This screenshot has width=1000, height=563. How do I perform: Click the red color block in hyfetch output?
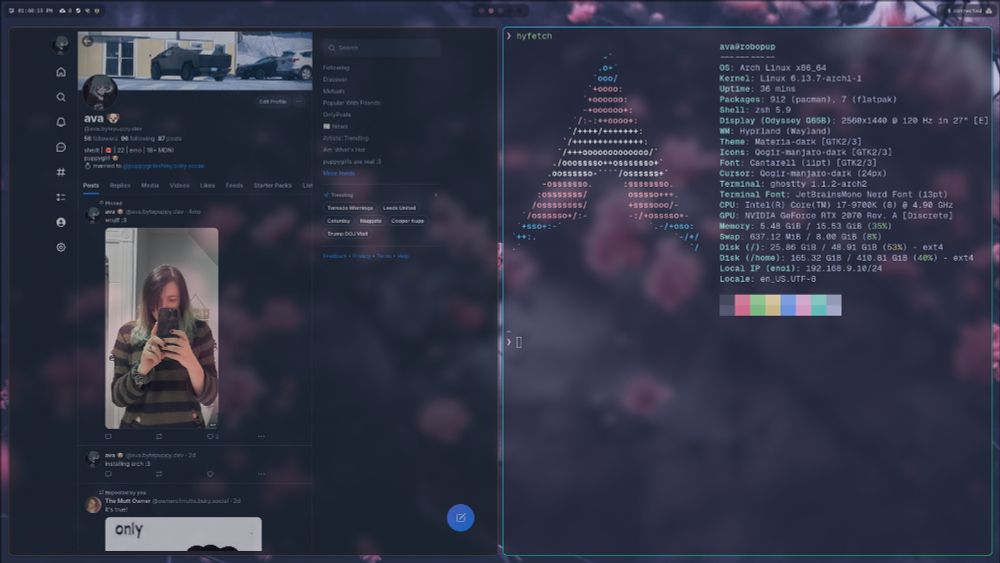pos(742,305)
